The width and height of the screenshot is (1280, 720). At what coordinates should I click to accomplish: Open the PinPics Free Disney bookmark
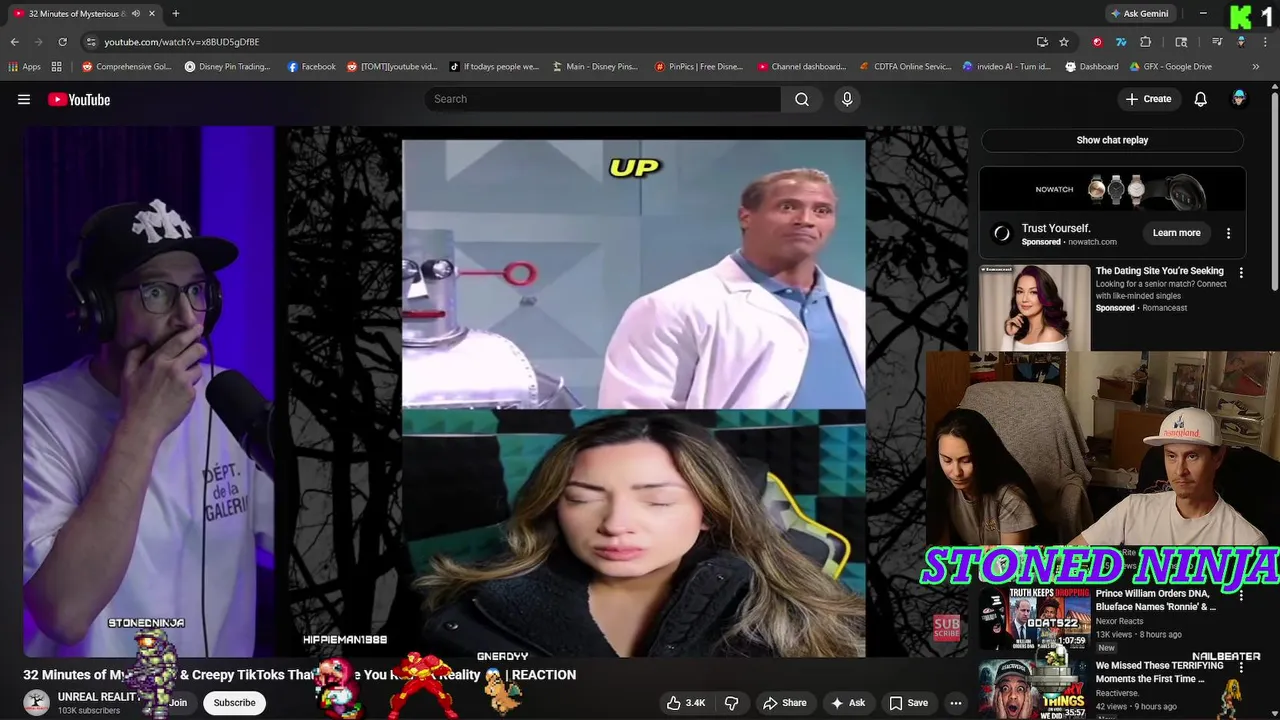click(x=699, y=67)
